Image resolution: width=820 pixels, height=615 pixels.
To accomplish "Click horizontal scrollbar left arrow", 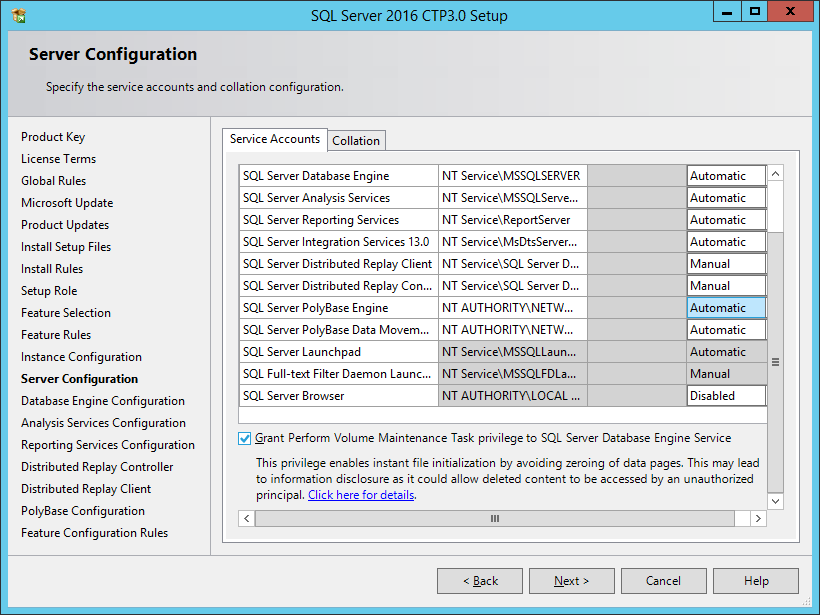I will click(247, 519).
